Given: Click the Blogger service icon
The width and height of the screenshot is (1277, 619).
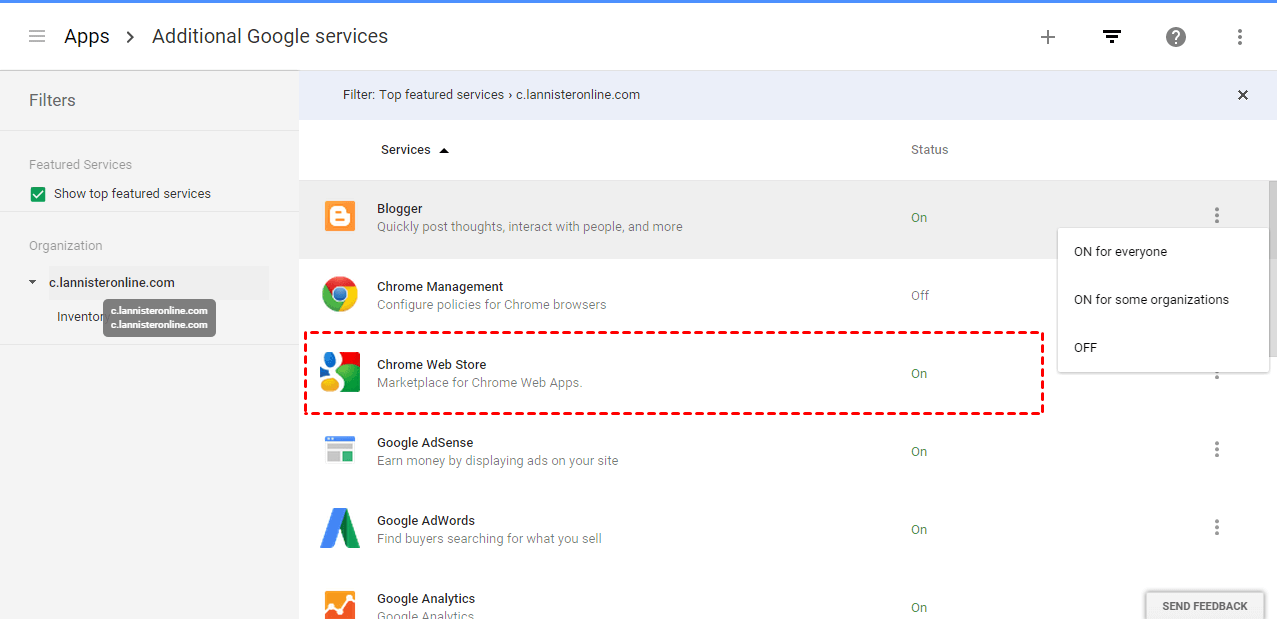Looking at the screenshot, I should [x=340, y=217].
